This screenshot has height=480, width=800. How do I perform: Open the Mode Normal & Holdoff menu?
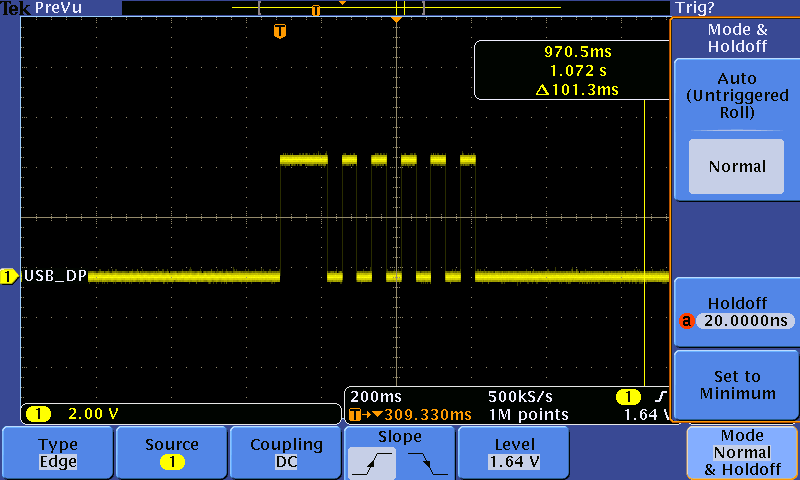point(742,452)
